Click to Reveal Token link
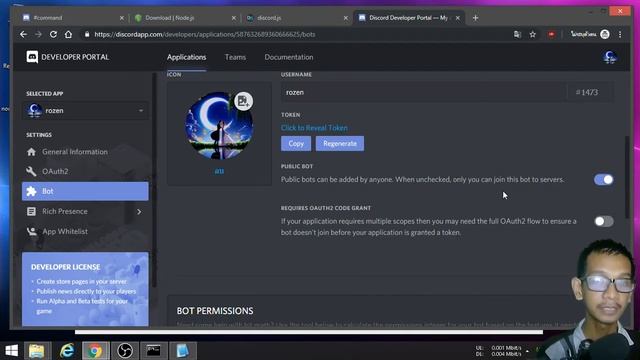 point(314,128)
